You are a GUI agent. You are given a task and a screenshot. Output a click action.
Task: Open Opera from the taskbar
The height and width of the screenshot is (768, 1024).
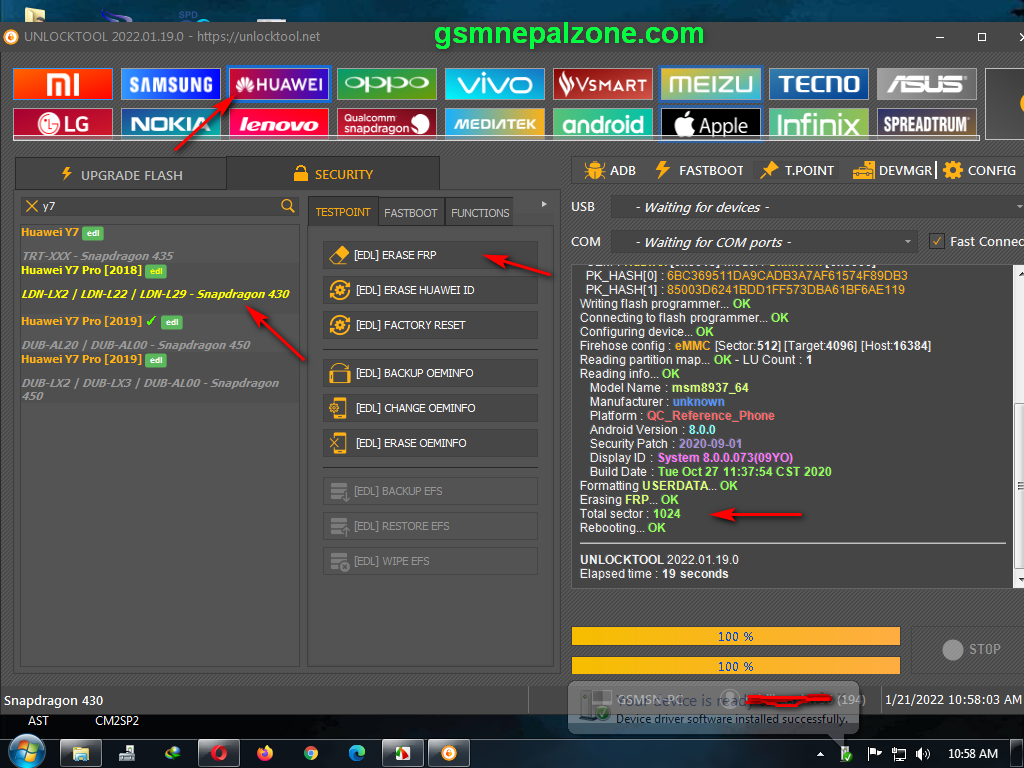(219, 754)
